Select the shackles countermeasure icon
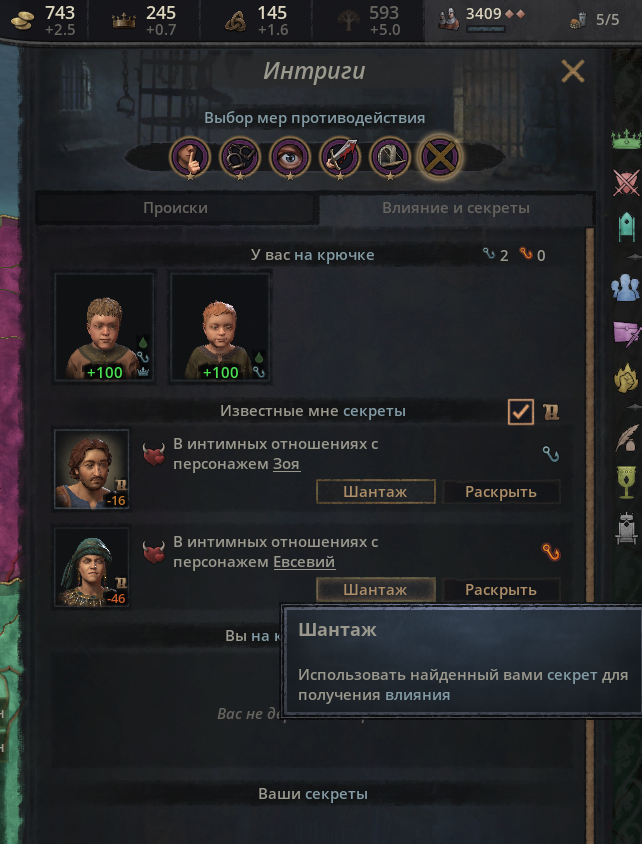Image resolution: width=642 pixels, height=844 pixels. pos(239,158)
